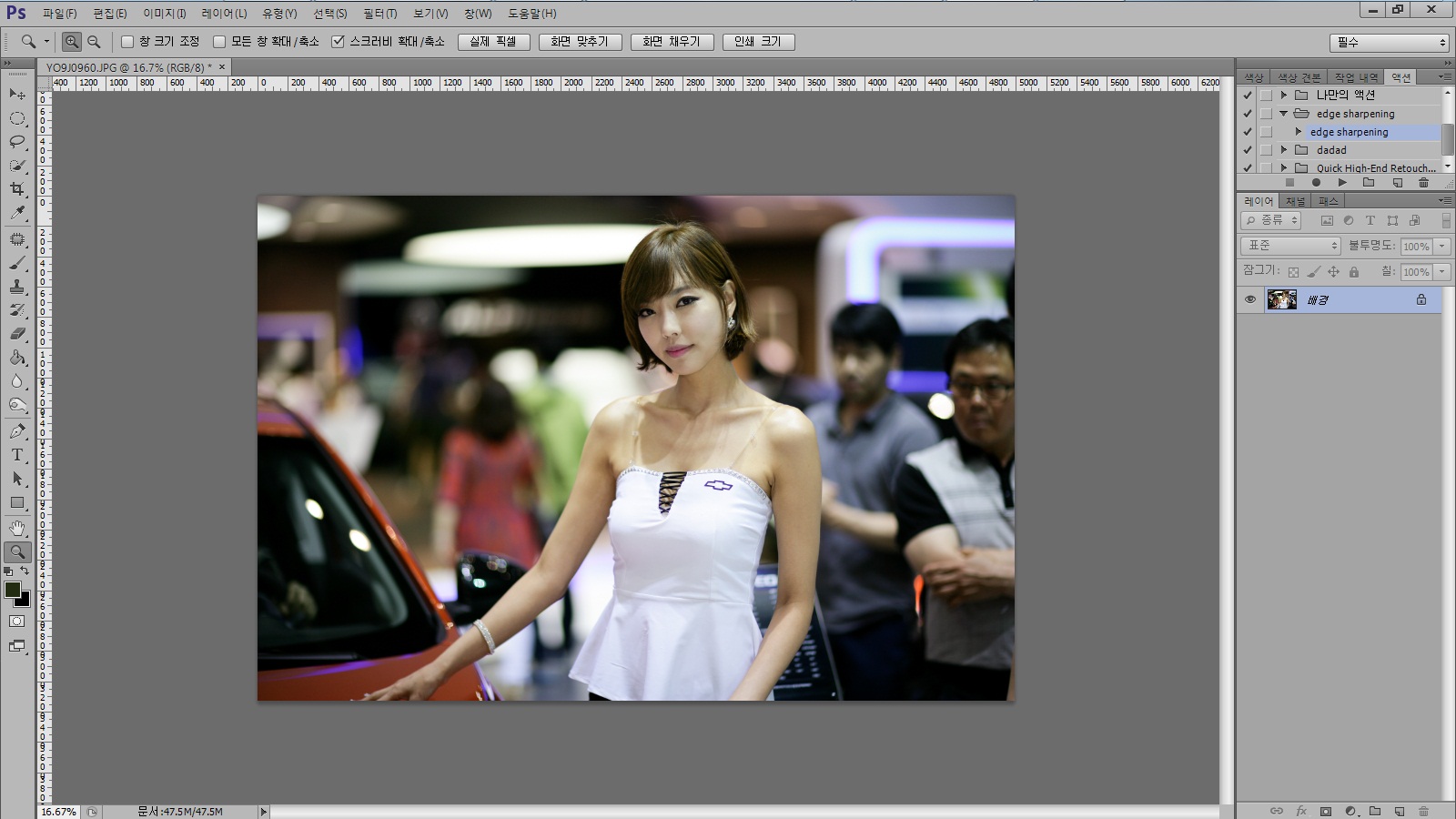Select the Hand tool

(x=17, y=528)
